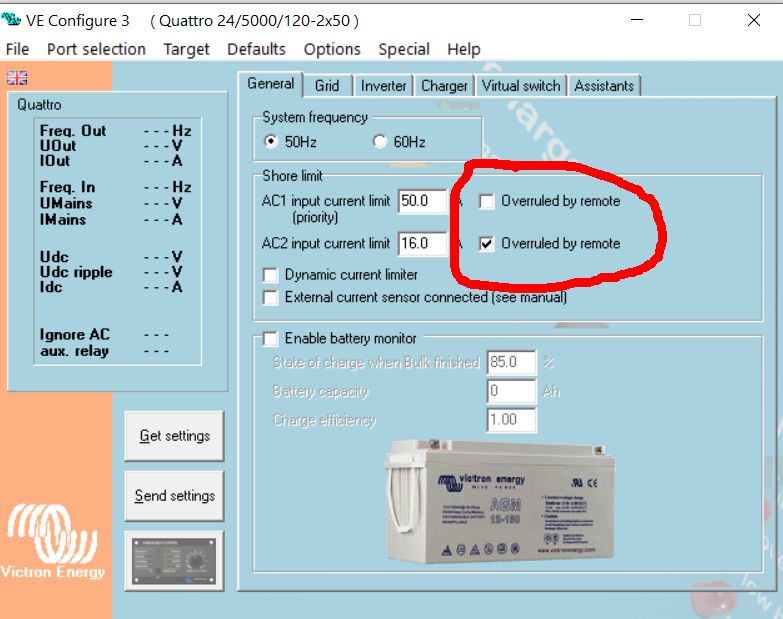Image resolution: width=783 pixels, height=619 pixels.
Task: Click the VE Configure app icon in title bar
Action: [11, 20]
